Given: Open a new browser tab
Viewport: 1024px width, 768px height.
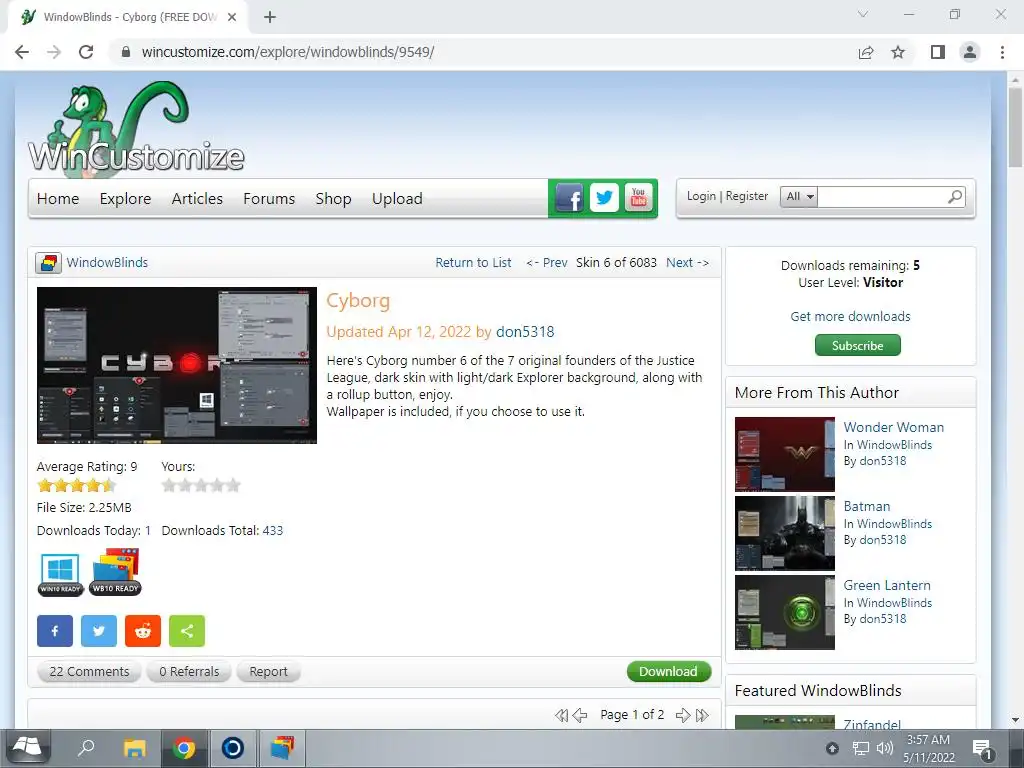Looking at the screenshot, I should (x=270, y=17).
